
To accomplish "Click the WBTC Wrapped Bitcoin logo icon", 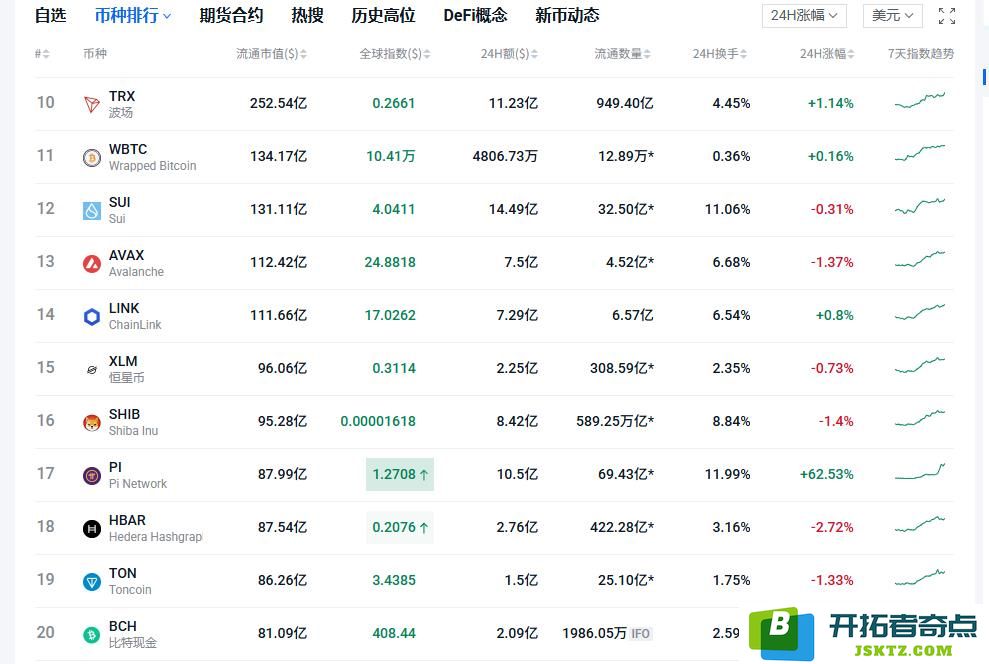I will click(92, 157).
